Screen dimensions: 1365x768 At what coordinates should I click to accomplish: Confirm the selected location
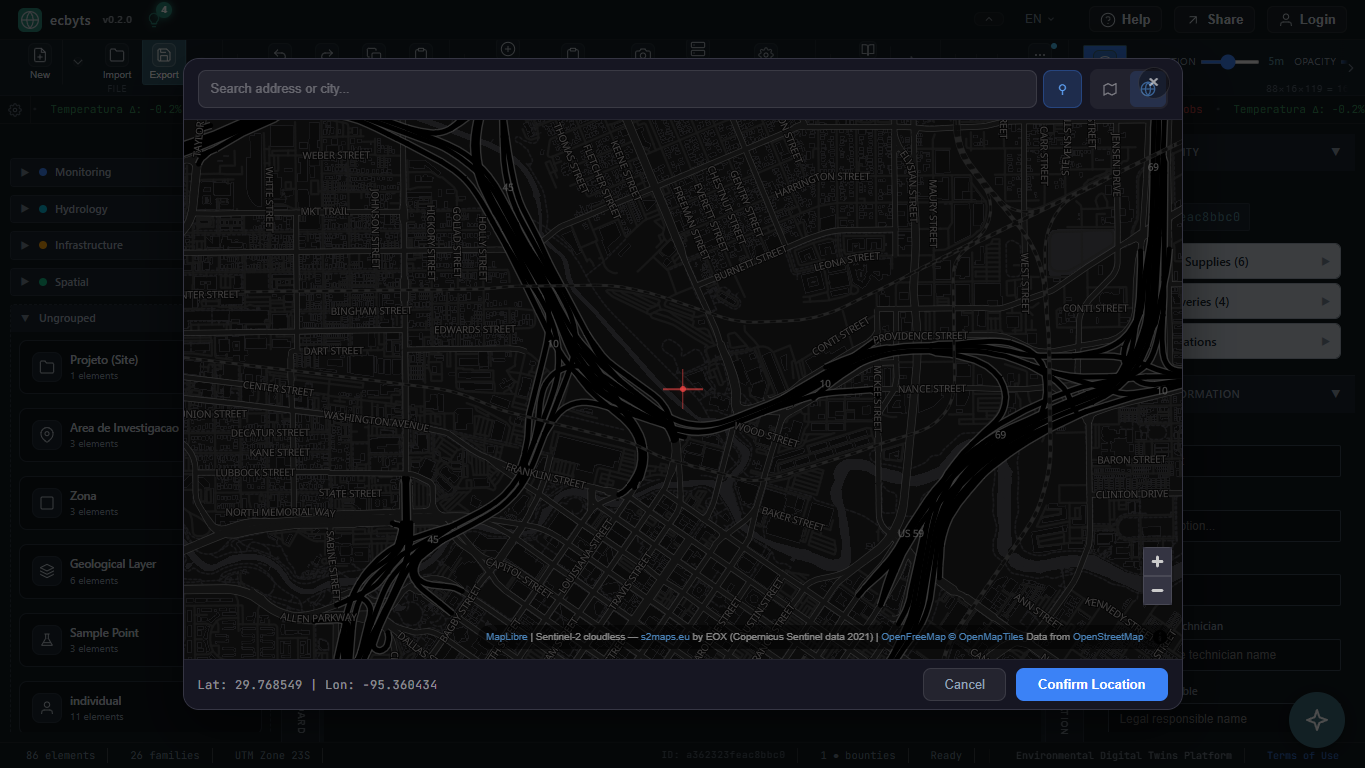click(x=1092, y=684)
